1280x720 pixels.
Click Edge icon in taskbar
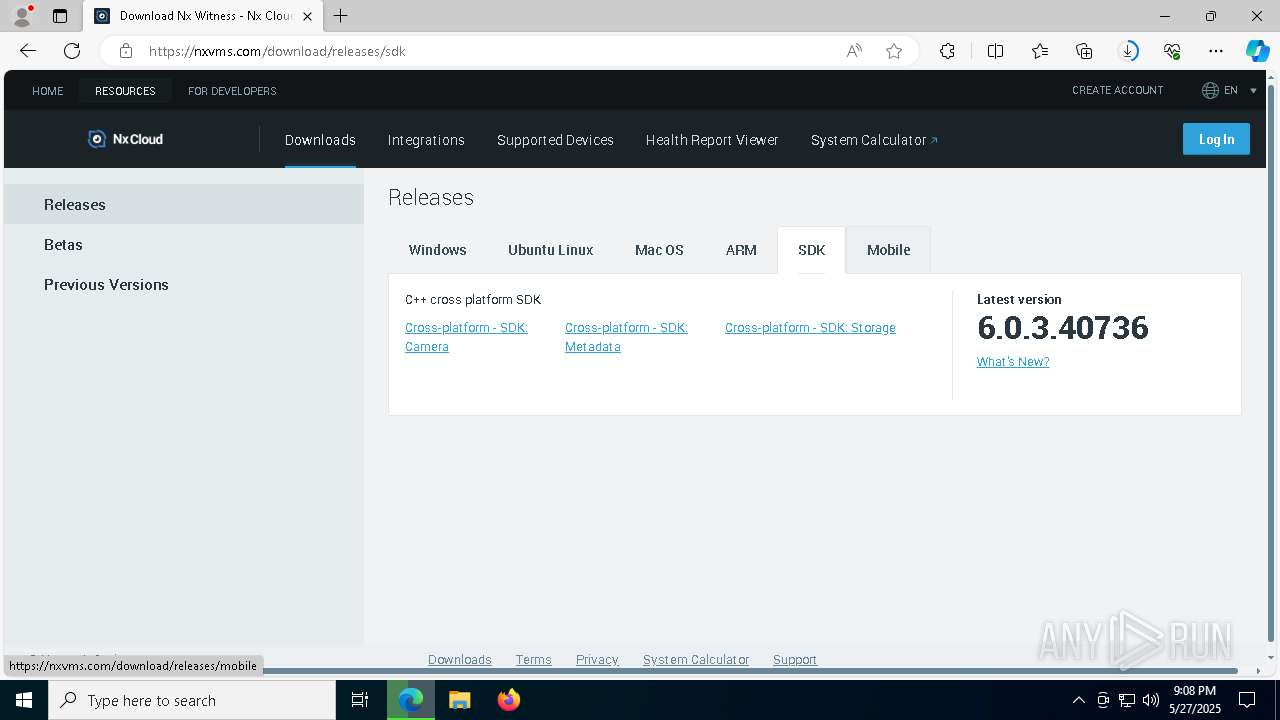click(411, 700)
